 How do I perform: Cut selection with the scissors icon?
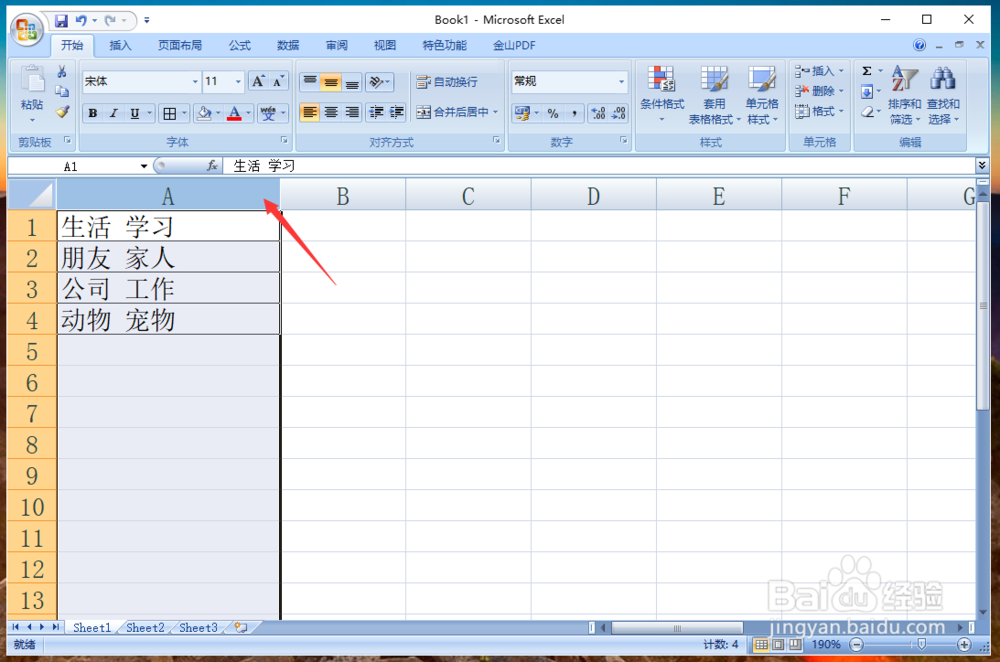pyautogui.click(x=62, y=71)
